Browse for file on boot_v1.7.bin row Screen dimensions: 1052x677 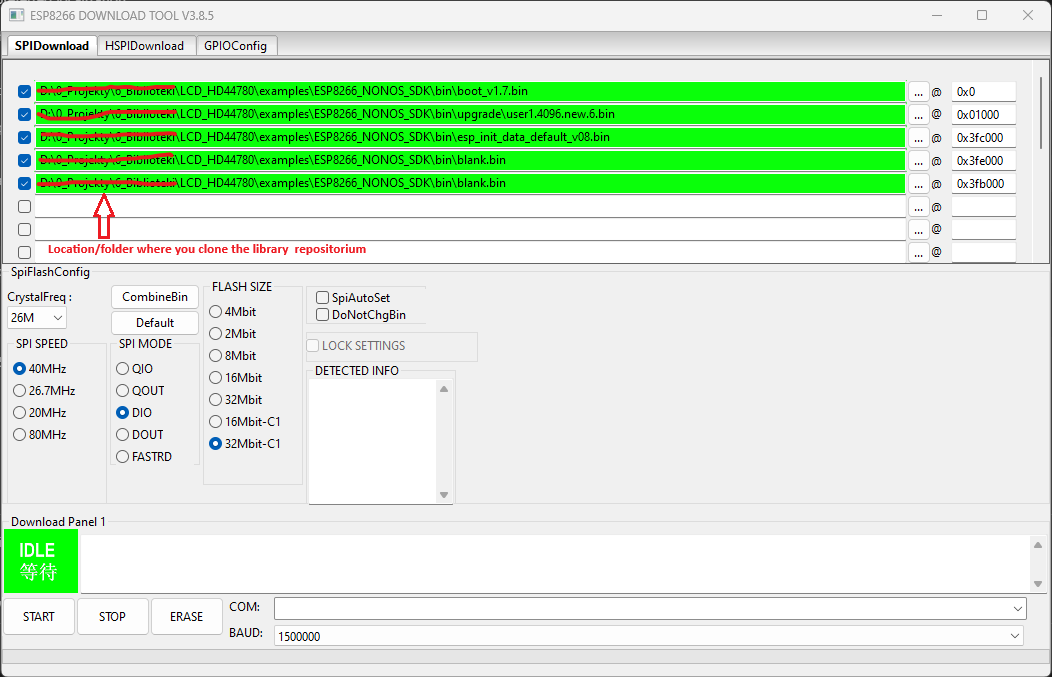pos(918,92)
